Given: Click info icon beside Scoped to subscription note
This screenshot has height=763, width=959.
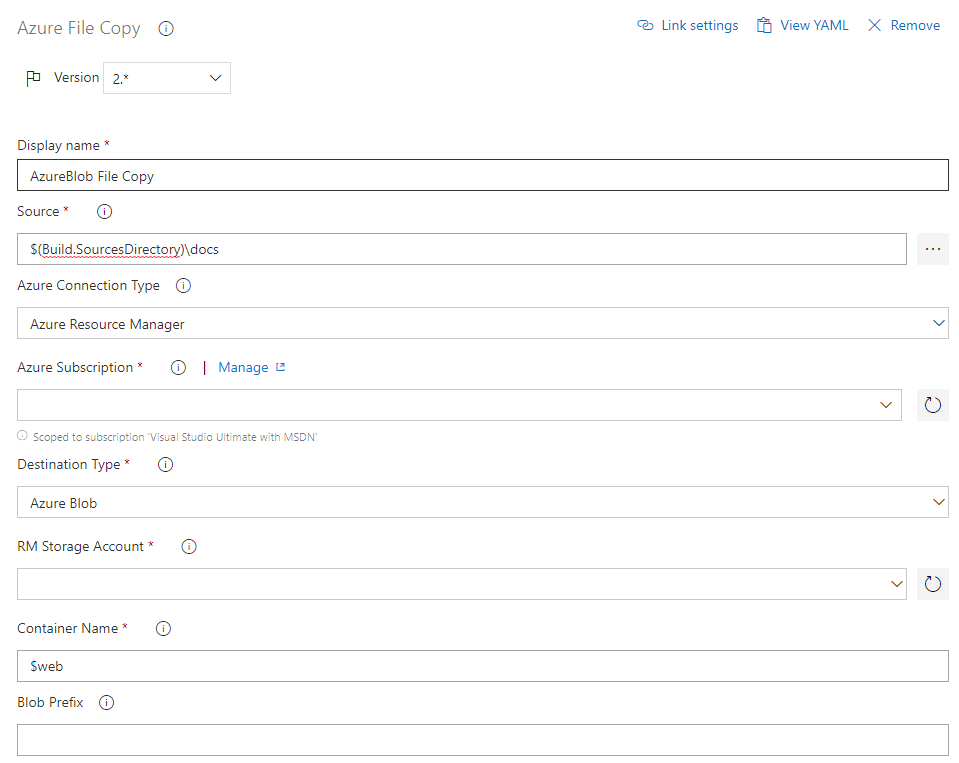Looking at the screenshot, I should coord(22,436).
